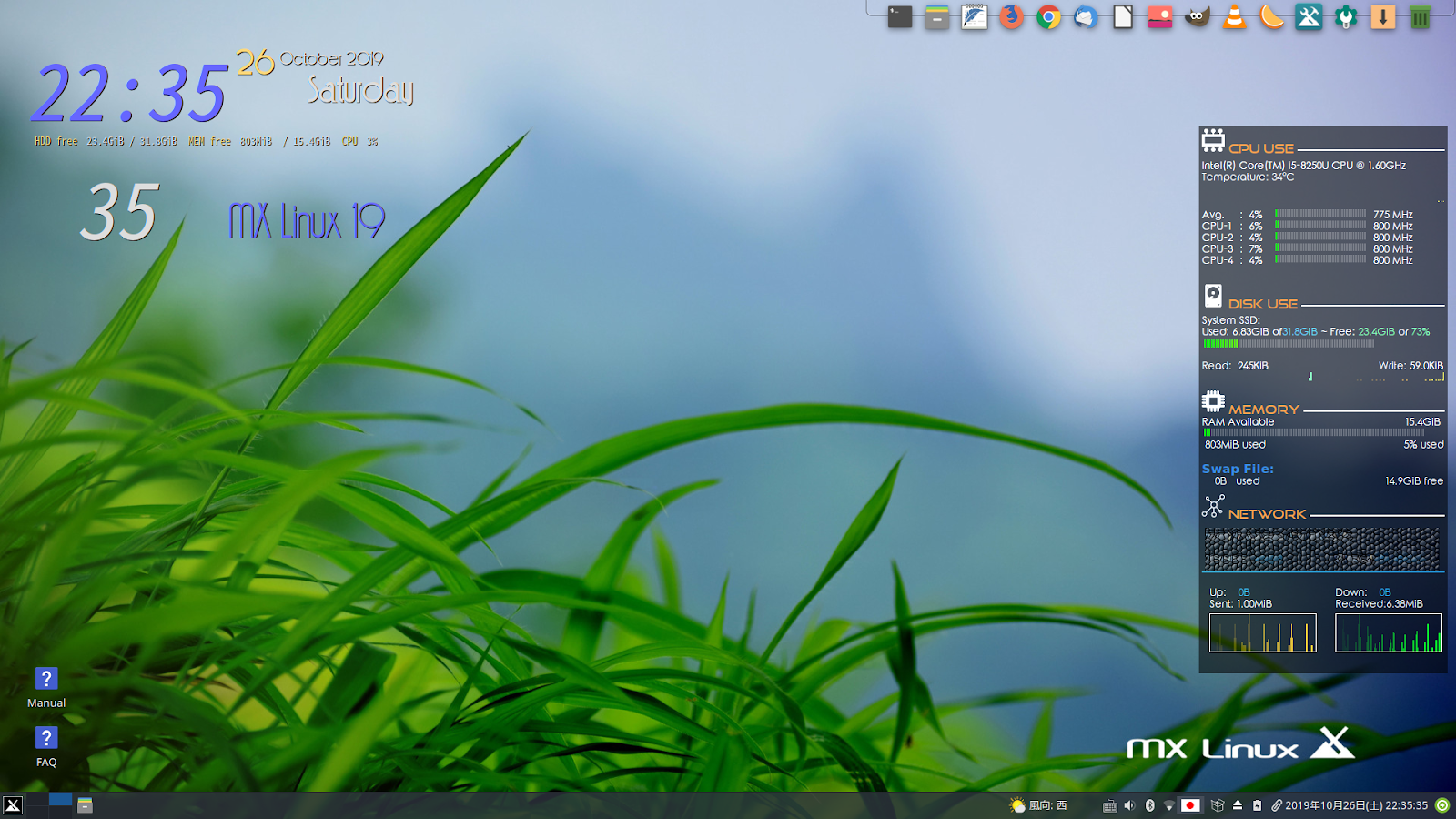Open the green gear settings icon
Image resolution: width=1456 pixels, height=819 pixels.
point(1346,16)
